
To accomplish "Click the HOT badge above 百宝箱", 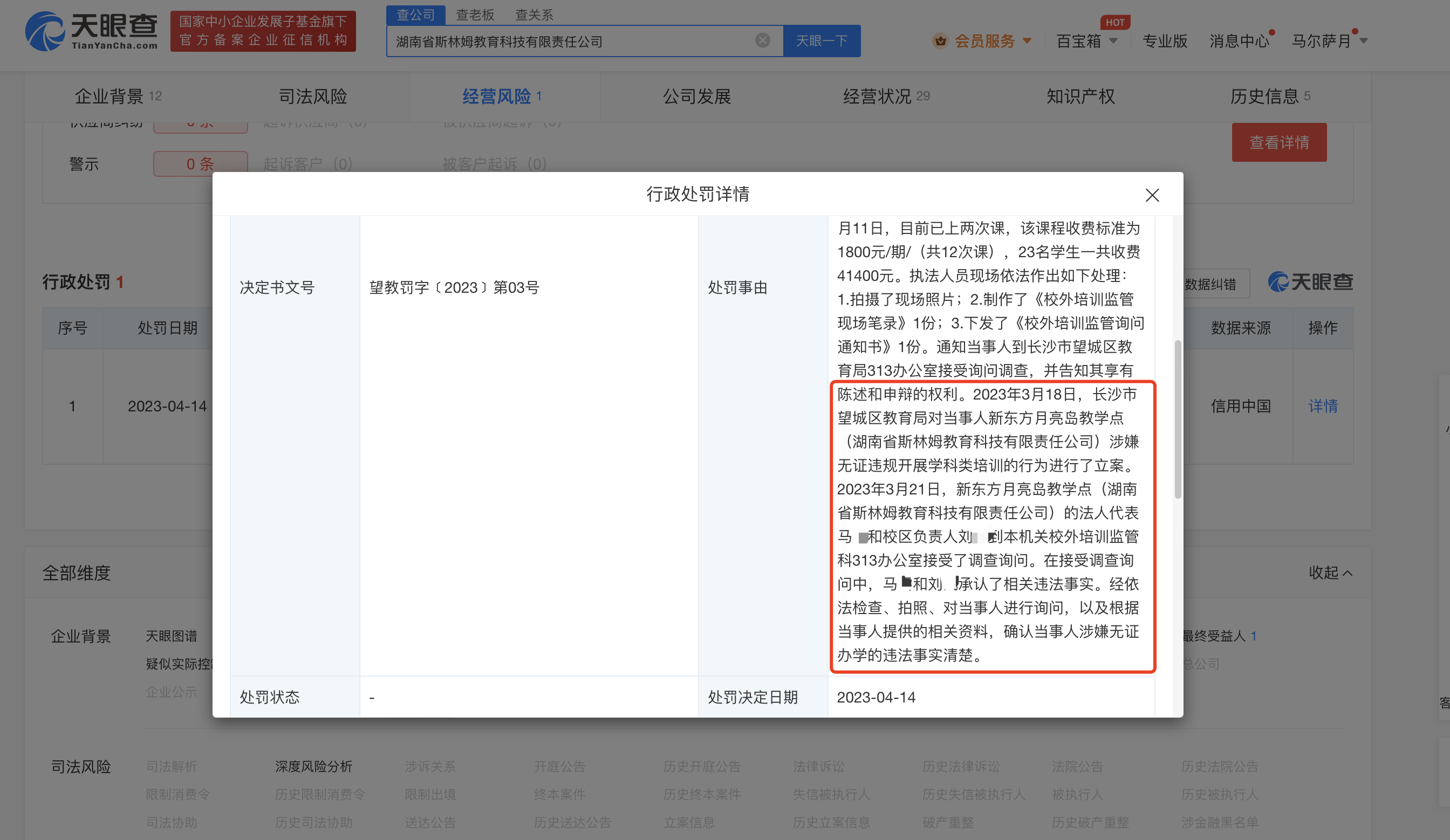I will pos(1115,22).
